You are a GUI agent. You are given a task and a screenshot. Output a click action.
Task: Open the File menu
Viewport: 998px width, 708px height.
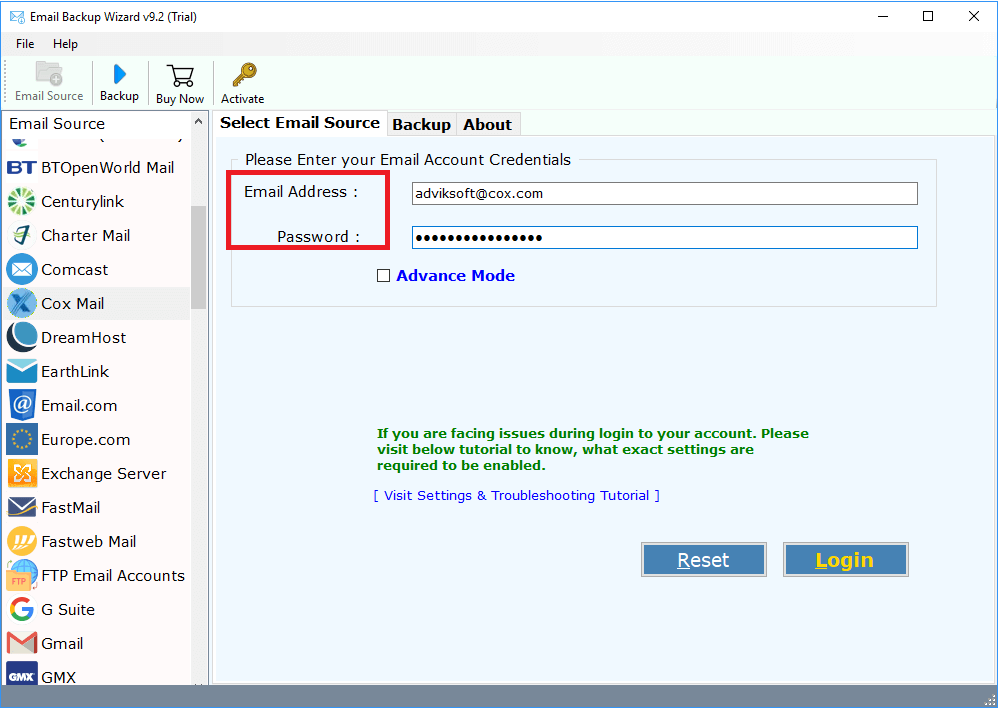point(25,44)
